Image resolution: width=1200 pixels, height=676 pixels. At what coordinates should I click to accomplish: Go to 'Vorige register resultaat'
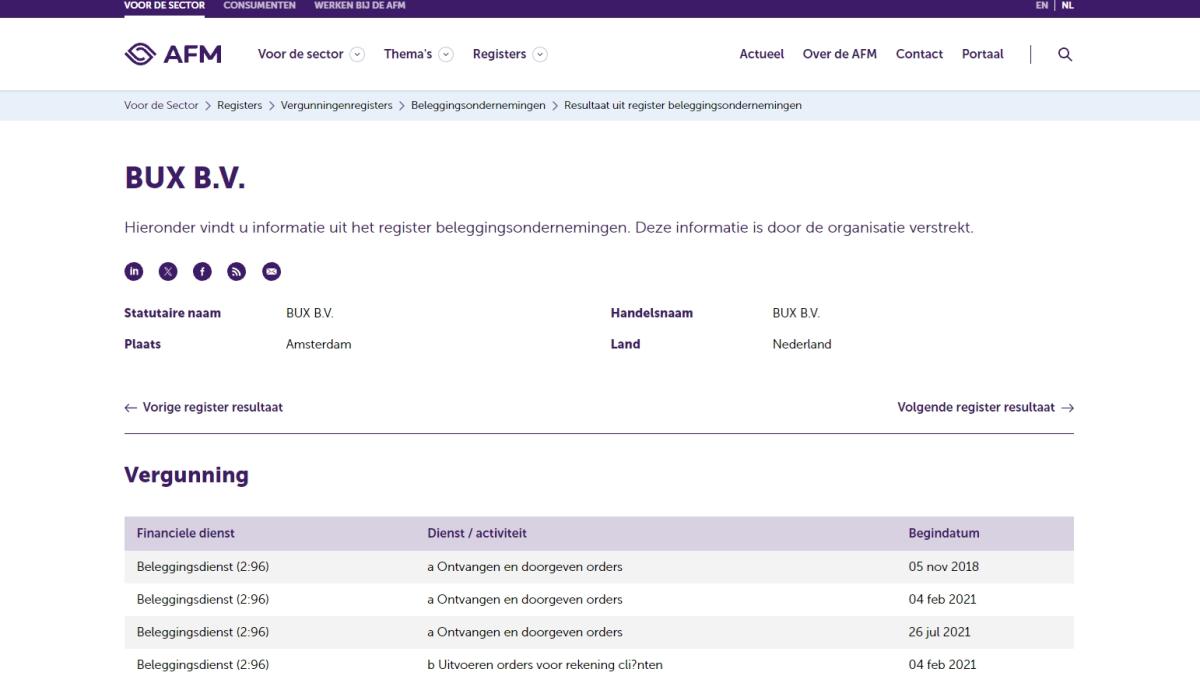point(204,407)
